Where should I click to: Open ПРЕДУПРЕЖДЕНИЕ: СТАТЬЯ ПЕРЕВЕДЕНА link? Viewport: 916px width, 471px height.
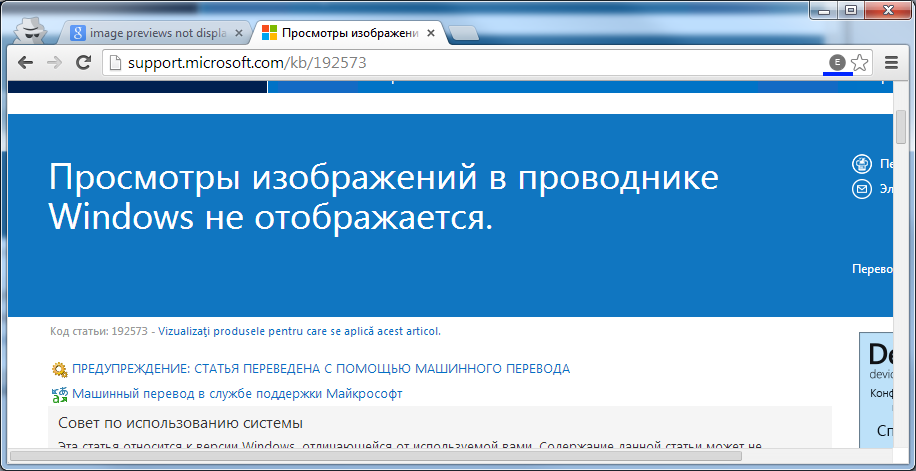321,369
